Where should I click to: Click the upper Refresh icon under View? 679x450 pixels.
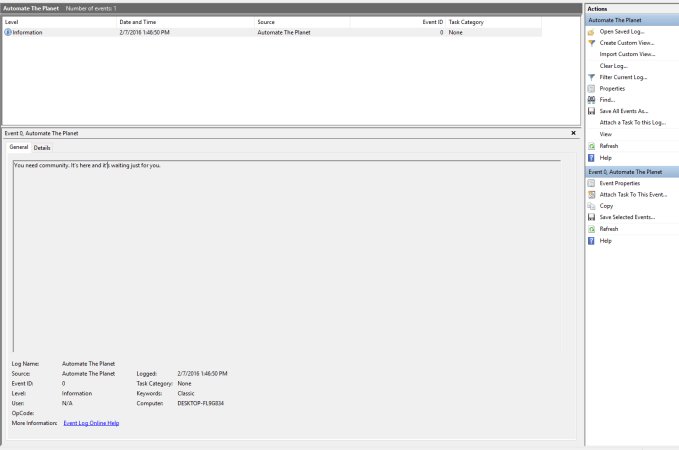591,146
